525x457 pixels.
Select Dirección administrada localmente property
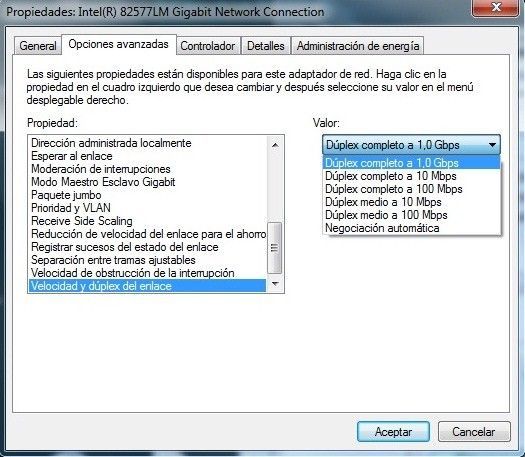pos(147,143)
